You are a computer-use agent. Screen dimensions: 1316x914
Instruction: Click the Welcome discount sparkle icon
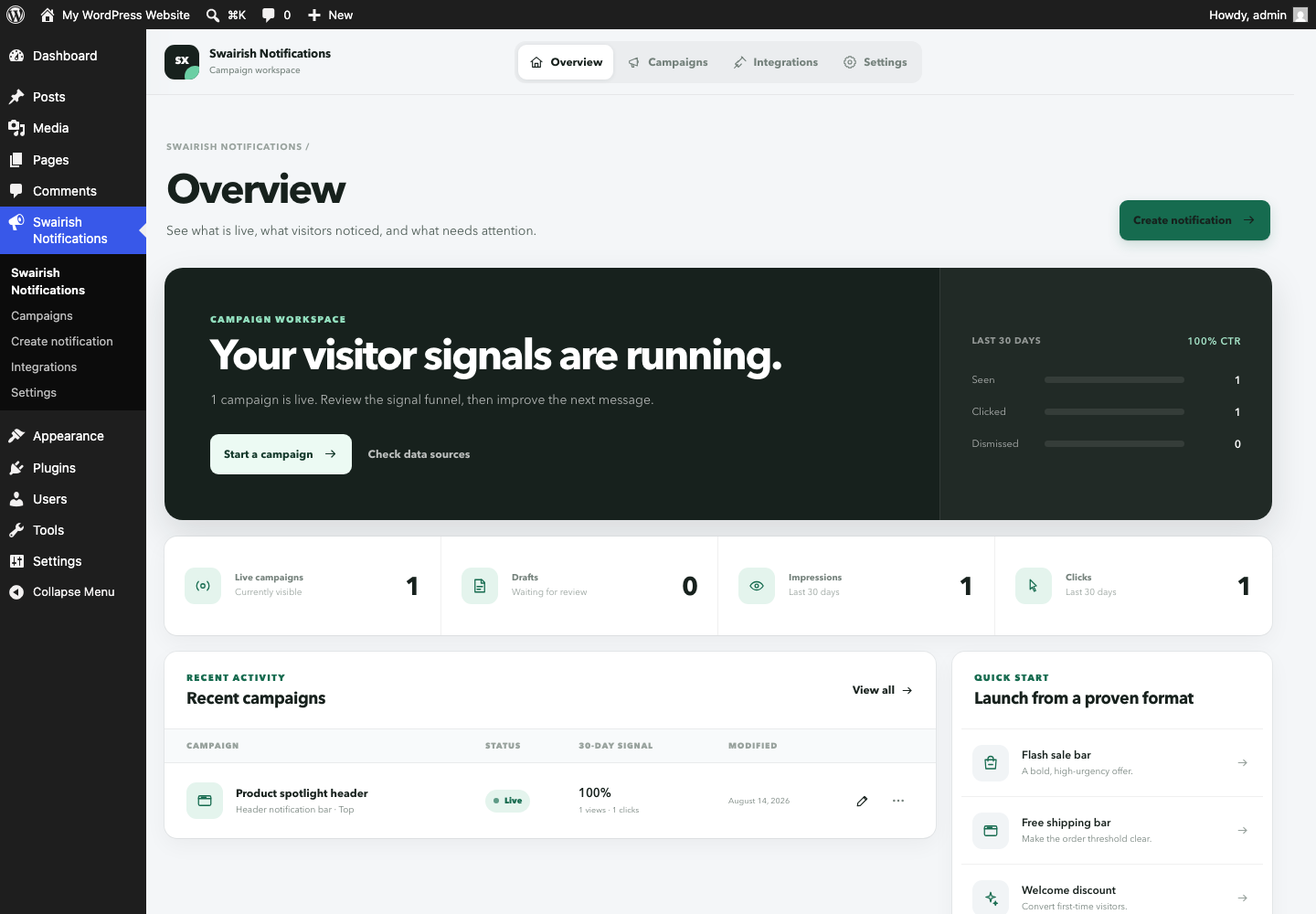pos(991,898)
